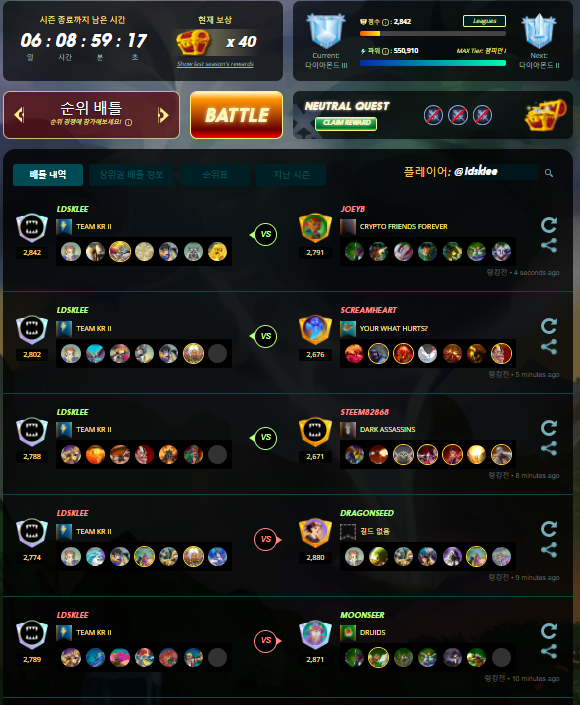Share the battle against STEEM82868
Viewport: 580px width, 705px height.
pyautogui.click(x=549, y=448)
